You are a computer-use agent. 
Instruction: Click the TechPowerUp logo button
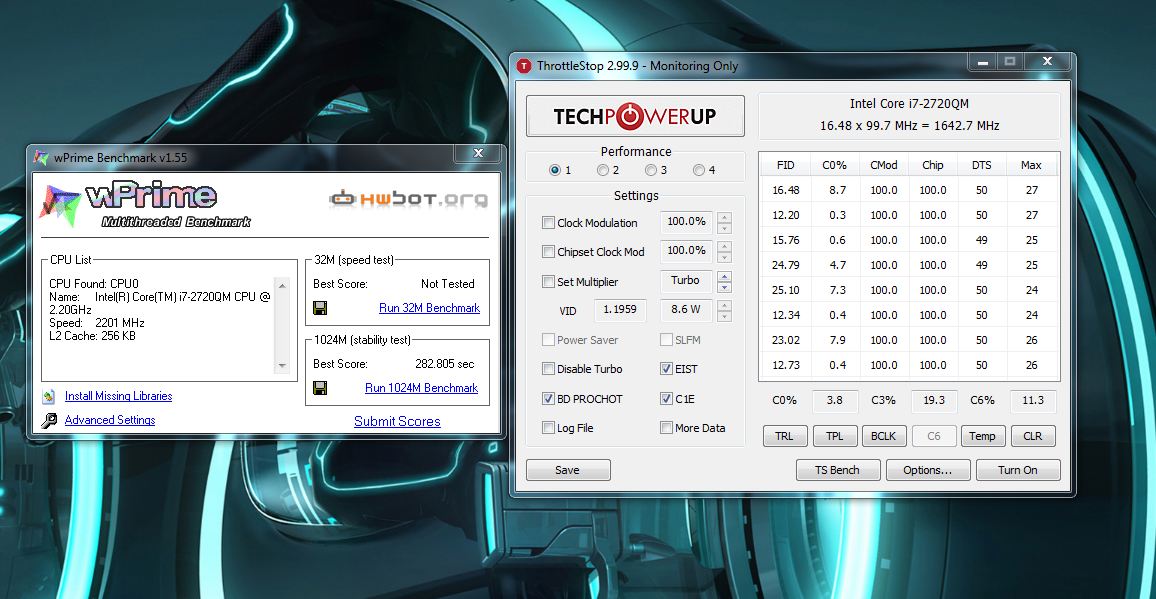tap(635, 116)
